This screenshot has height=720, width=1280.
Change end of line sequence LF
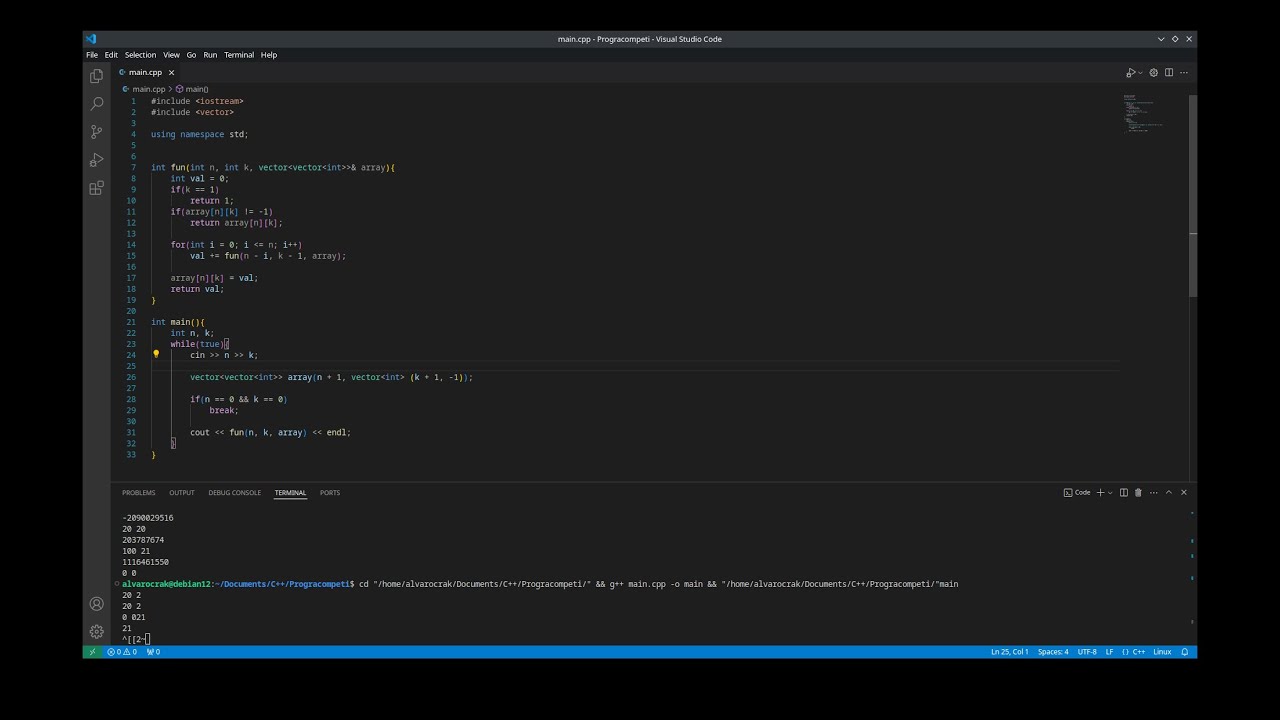[1109, 652]
